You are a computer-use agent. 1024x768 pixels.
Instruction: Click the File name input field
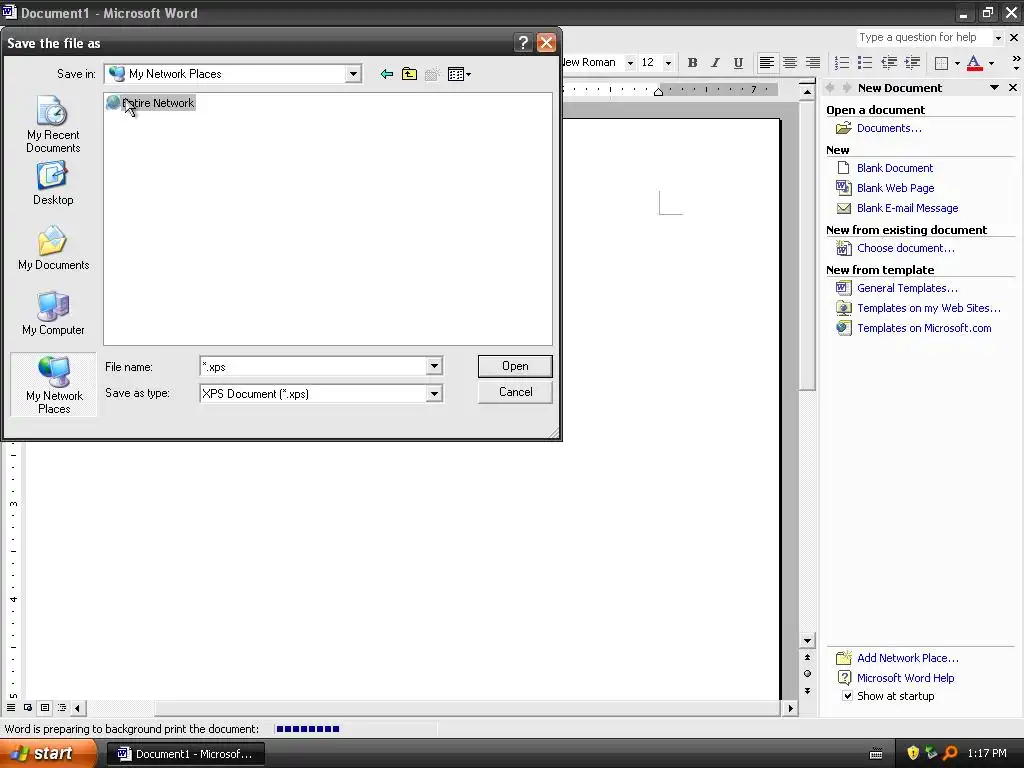click(313, 366)
